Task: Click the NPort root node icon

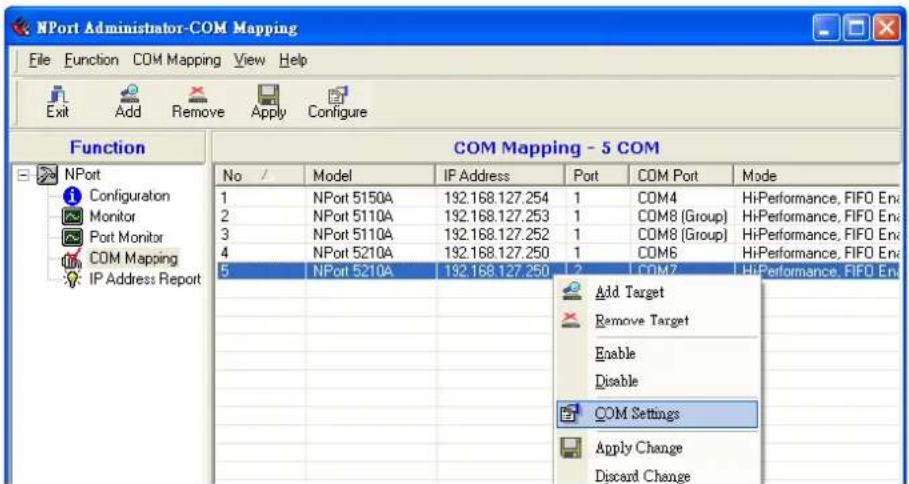Action: click(48, 174)
